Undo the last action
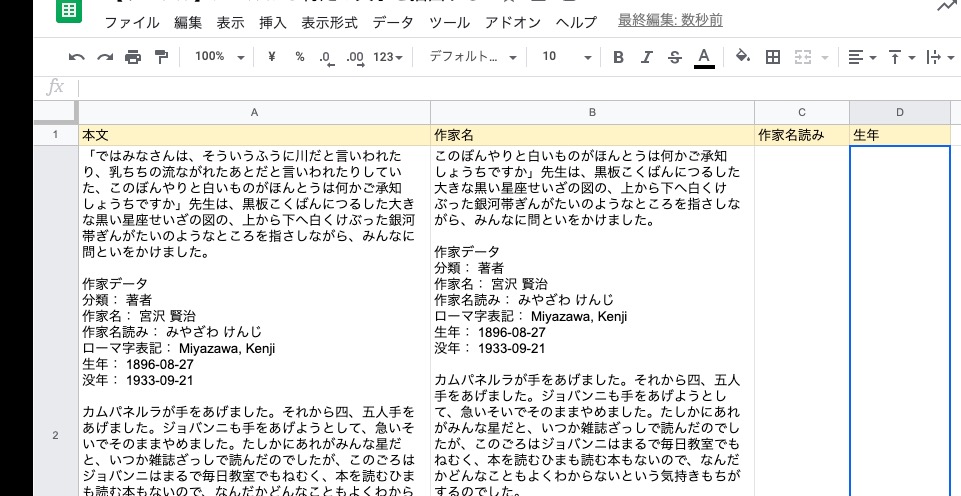Image resolution: width=961 pixels, height=496 pixels. (x=77, y=58)
